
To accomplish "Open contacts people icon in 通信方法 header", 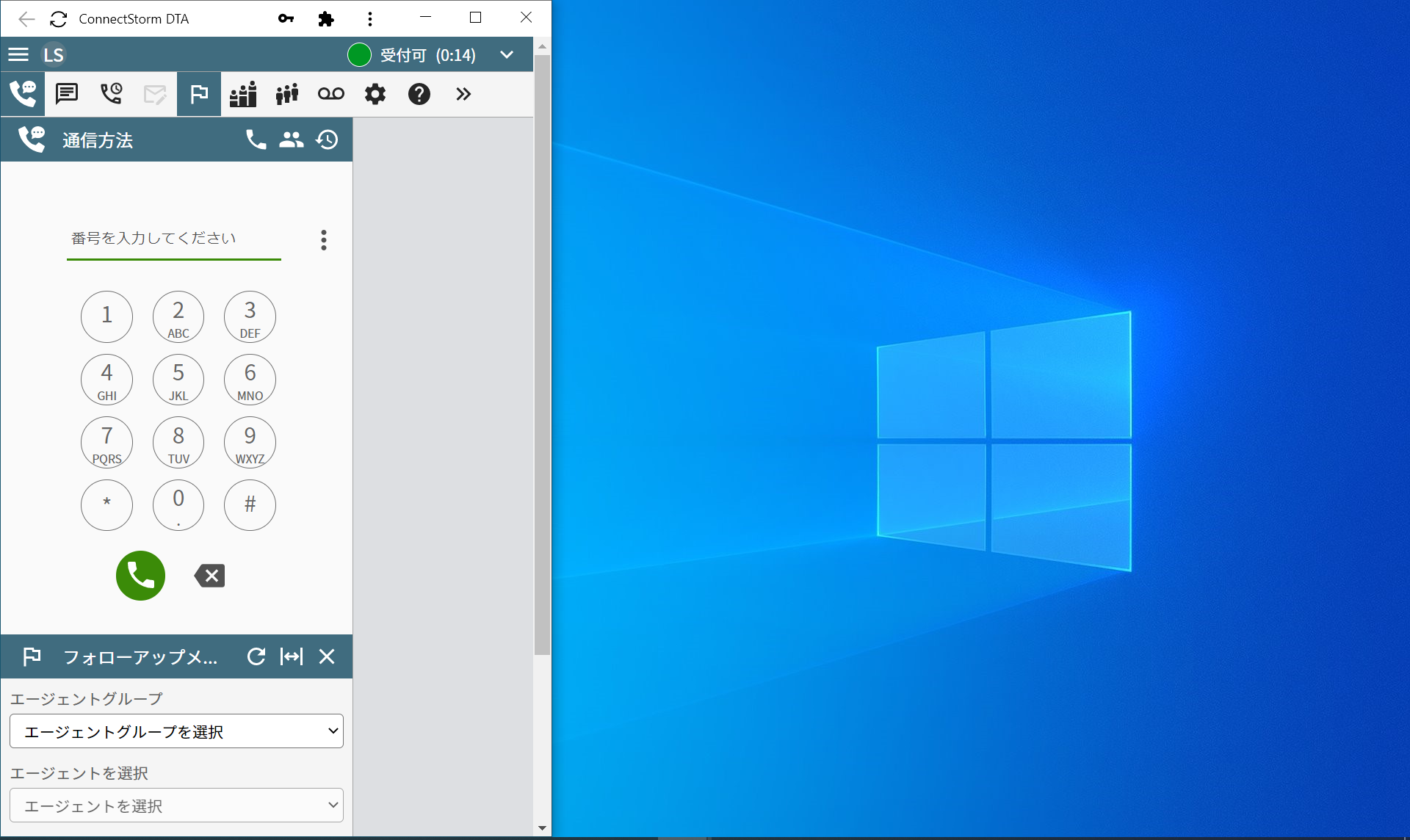I will 292,140.
